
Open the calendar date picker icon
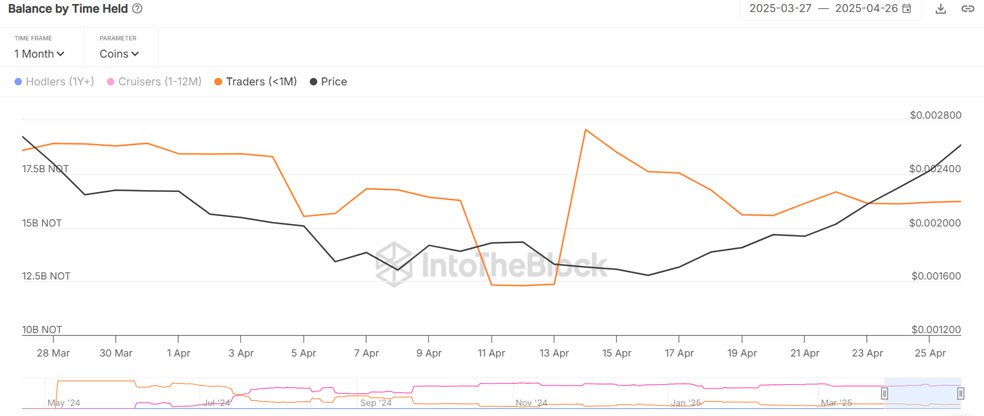tap(907, 9)
